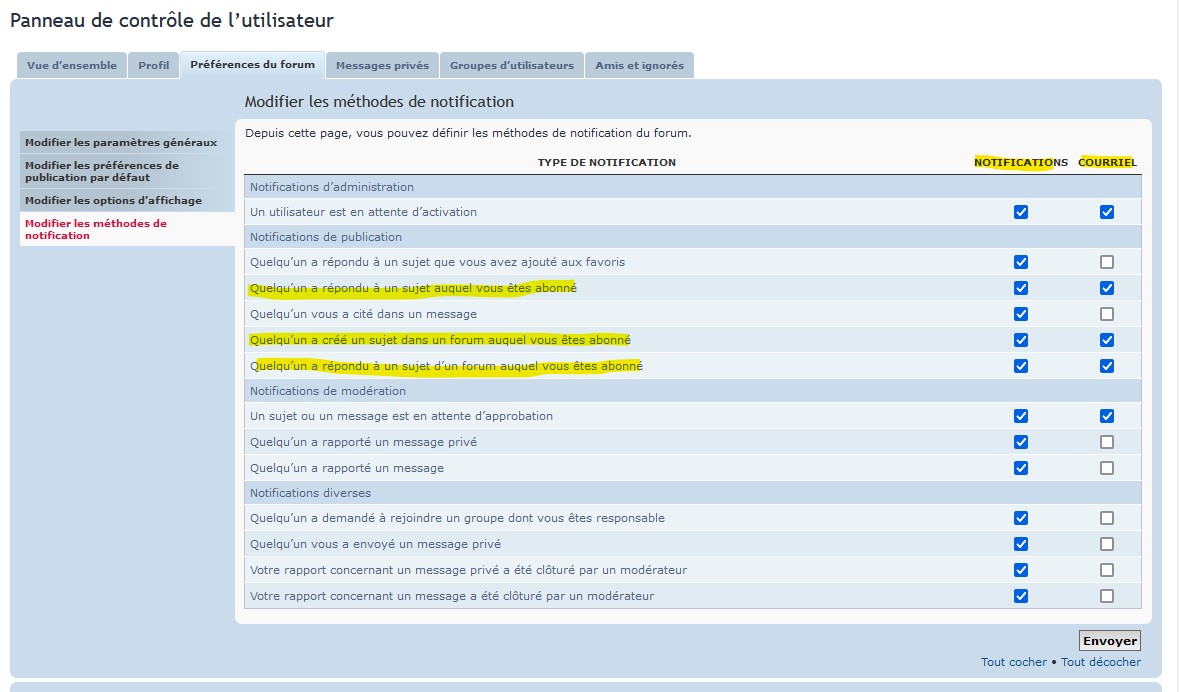The image size is (1179, 692).
Task: Open the Messages privés tab
Action: [x=382, y=66]
